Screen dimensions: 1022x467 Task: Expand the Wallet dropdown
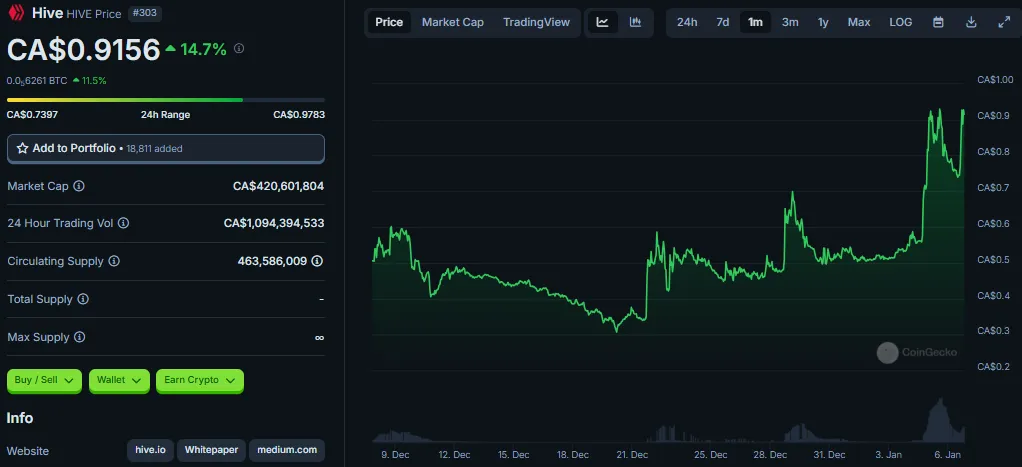(119, 380)
